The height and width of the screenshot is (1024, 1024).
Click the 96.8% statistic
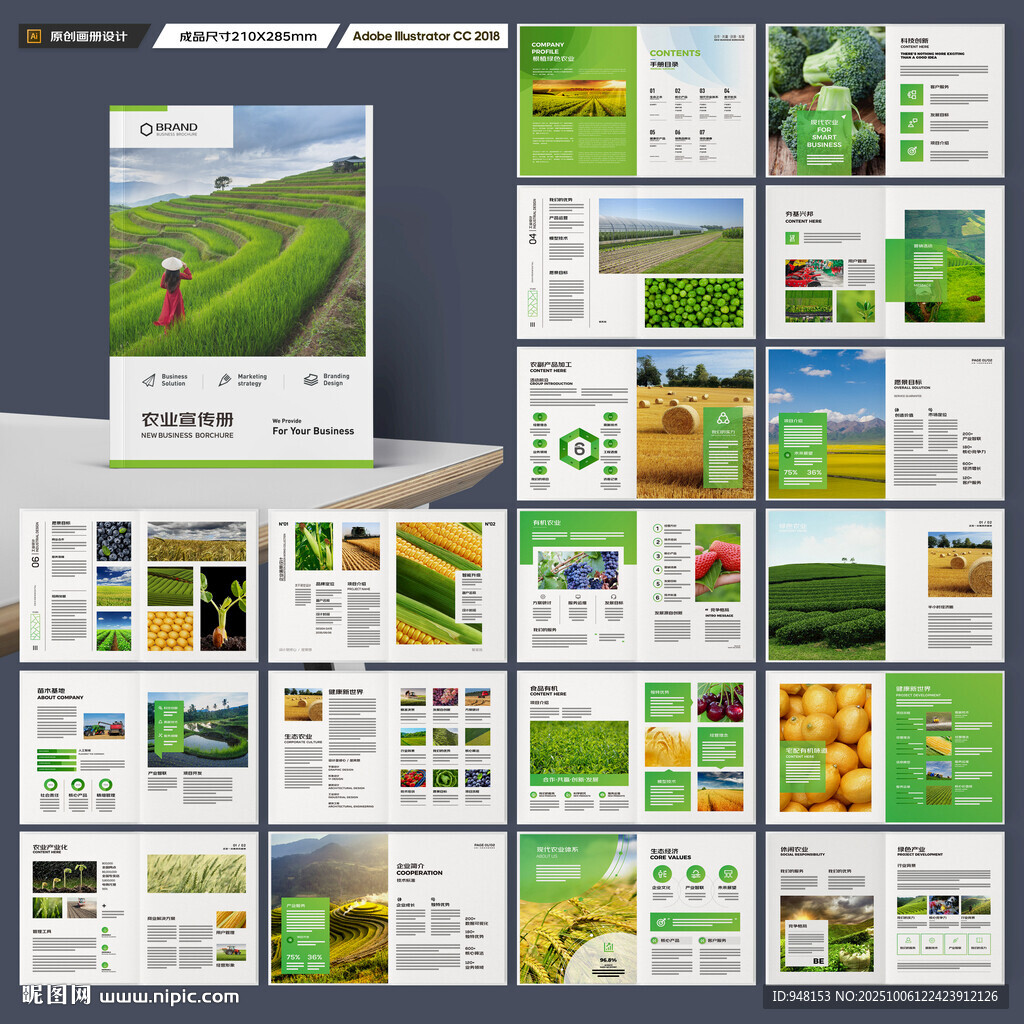[x=608, y=960]
